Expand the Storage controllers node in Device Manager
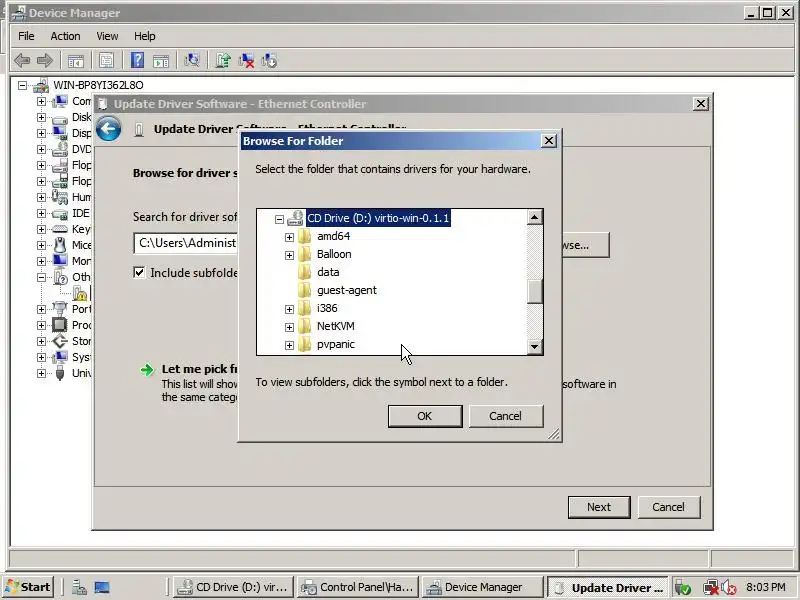The height and width of the screenshot is (600, 800). [x=41, y=341]
